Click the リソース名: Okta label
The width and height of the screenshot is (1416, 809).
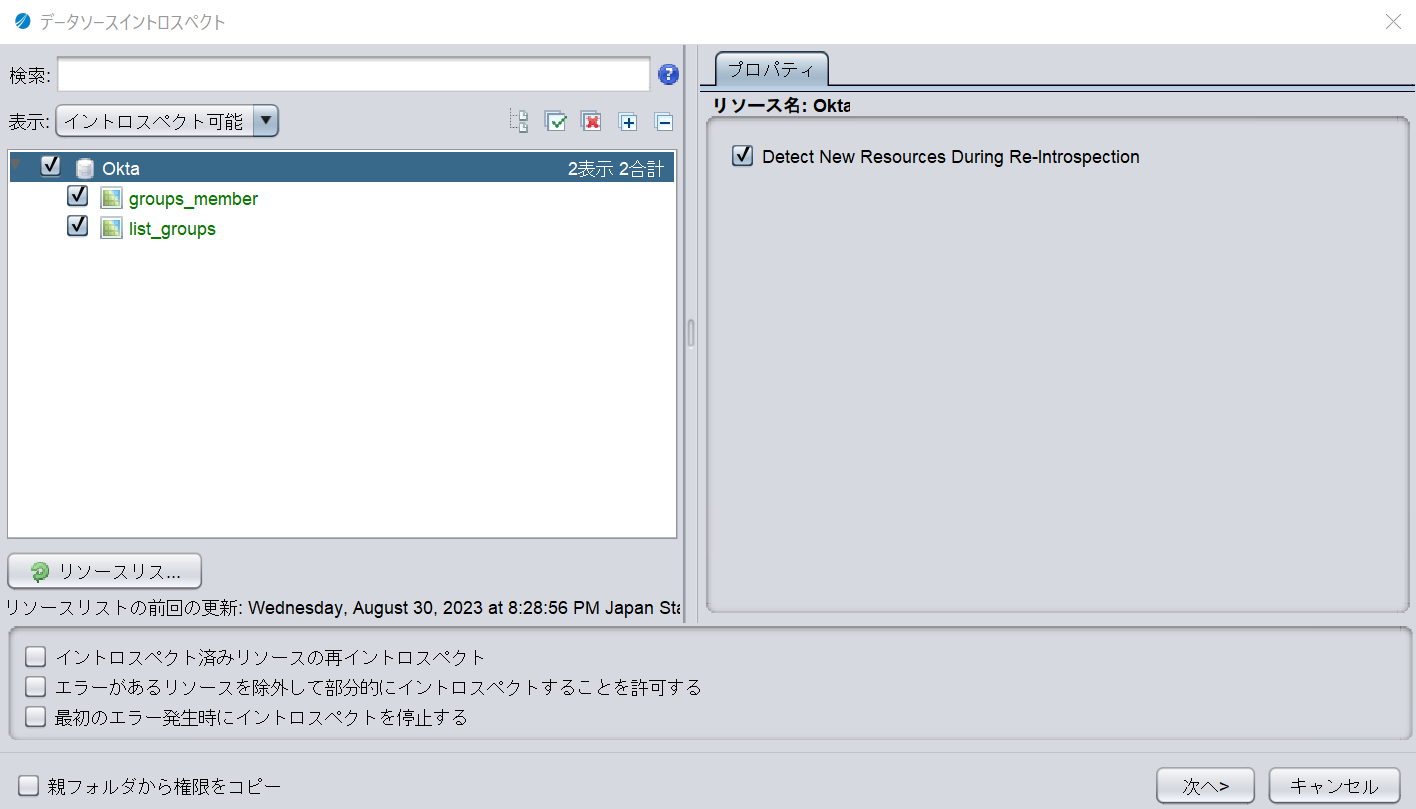(x=781, y=105)
